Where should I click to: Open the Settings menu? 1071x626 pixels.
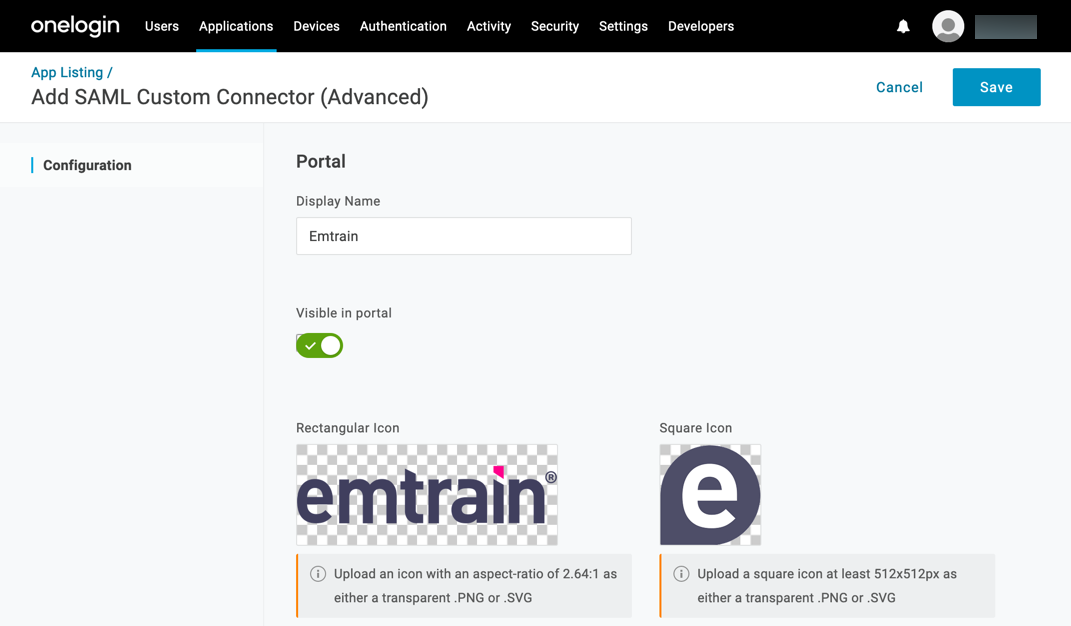pyautogui.click(x=623, y=27)
